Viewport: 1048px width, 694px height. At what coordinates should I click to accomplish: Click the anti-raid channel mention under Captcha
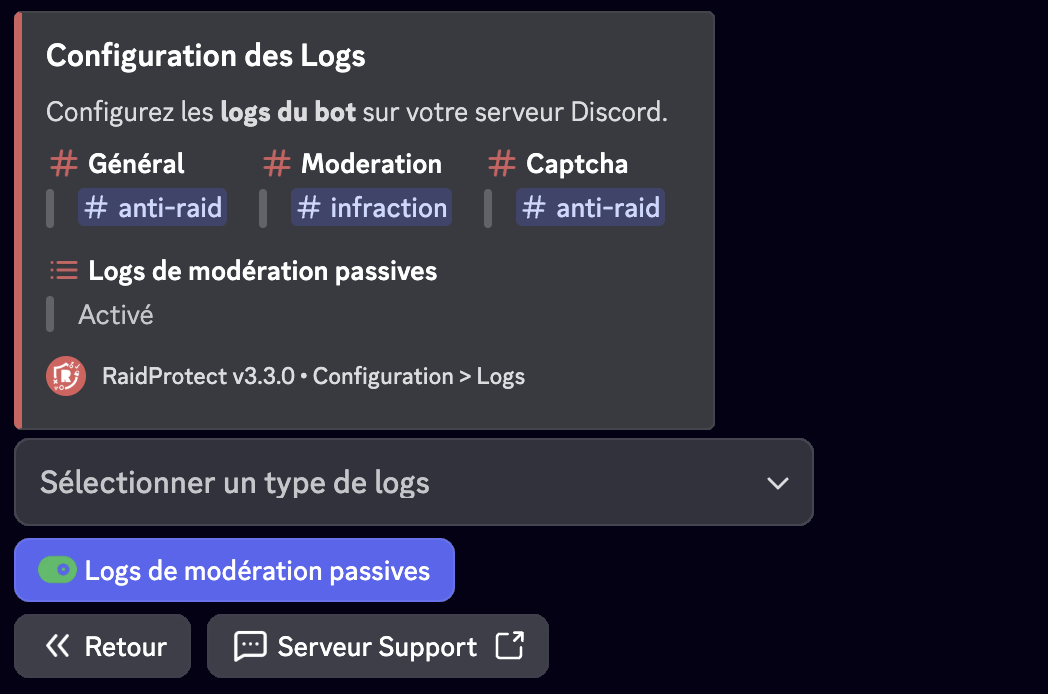(x=590, y=207)
